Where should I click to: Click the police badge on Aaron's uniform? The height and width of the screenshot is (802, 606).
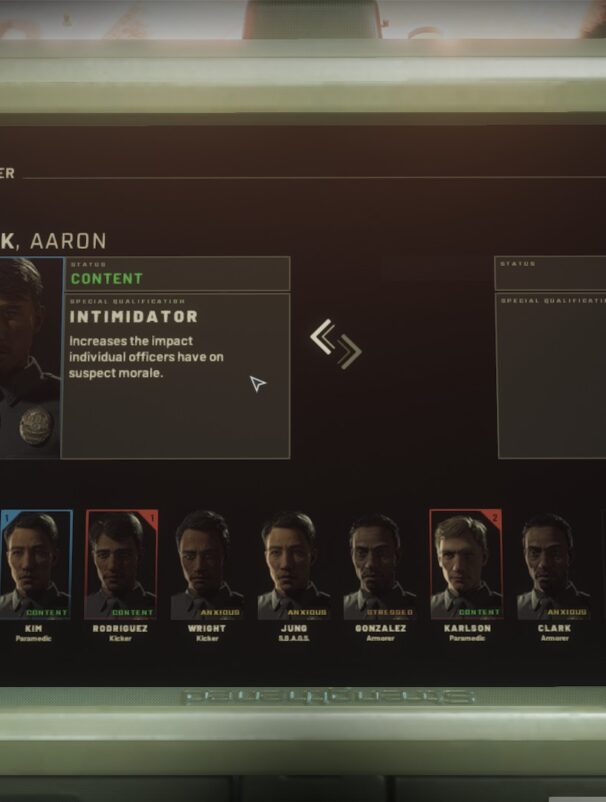point(36,426)
